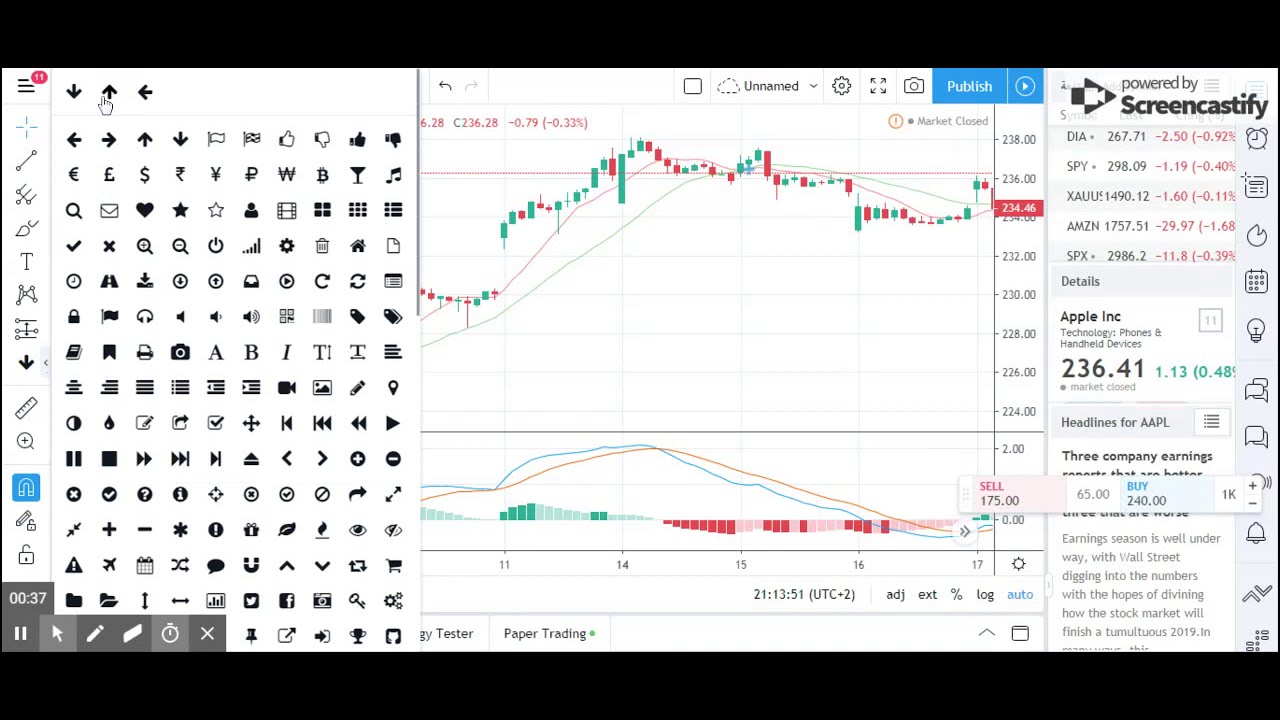Select the recently used up-arrow icon

click(x=109, y=92)
